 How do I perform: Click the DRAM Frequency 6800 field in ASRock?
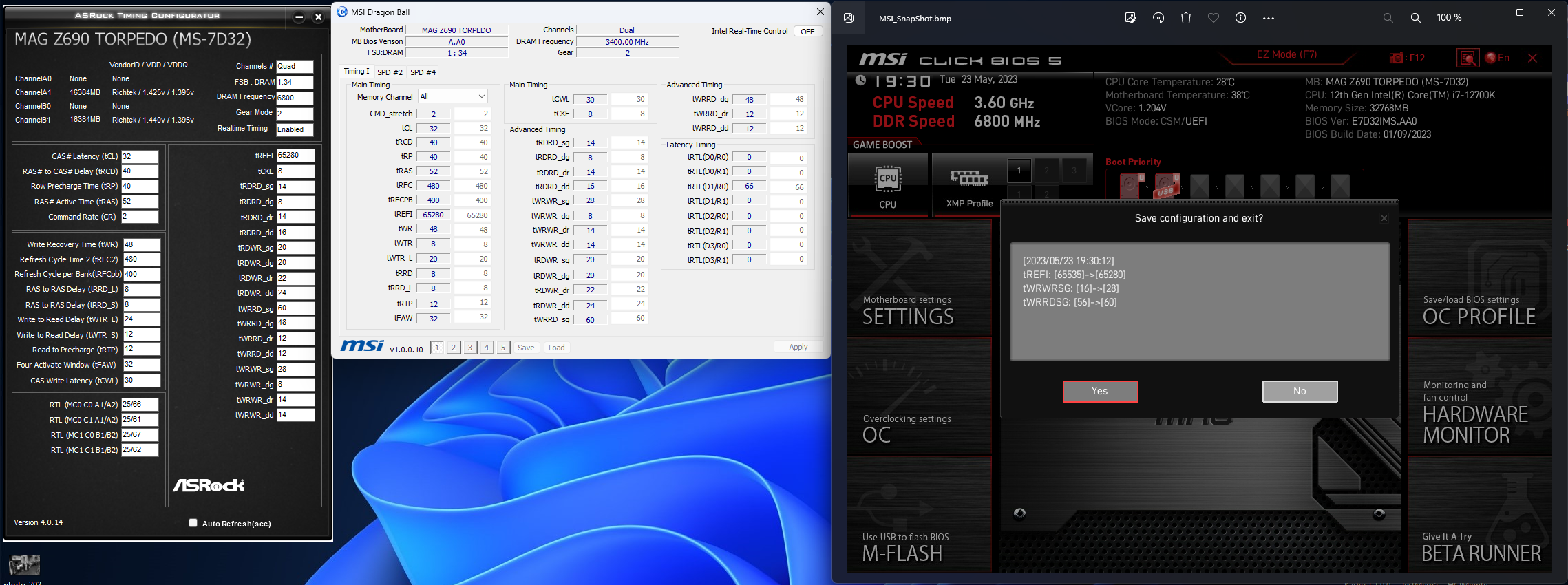[x=295, y=98]
